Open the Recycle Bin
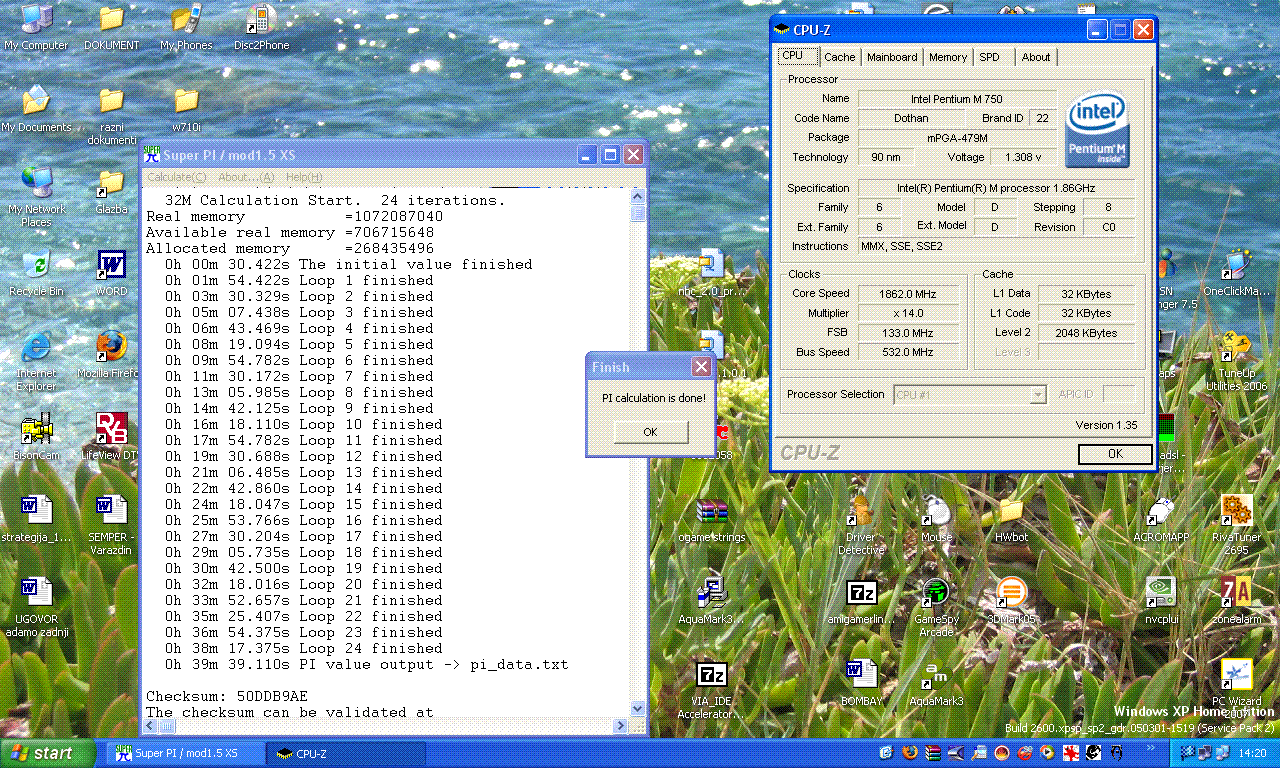The width and height of the screenshot is (1280, 768). point(36,272)
